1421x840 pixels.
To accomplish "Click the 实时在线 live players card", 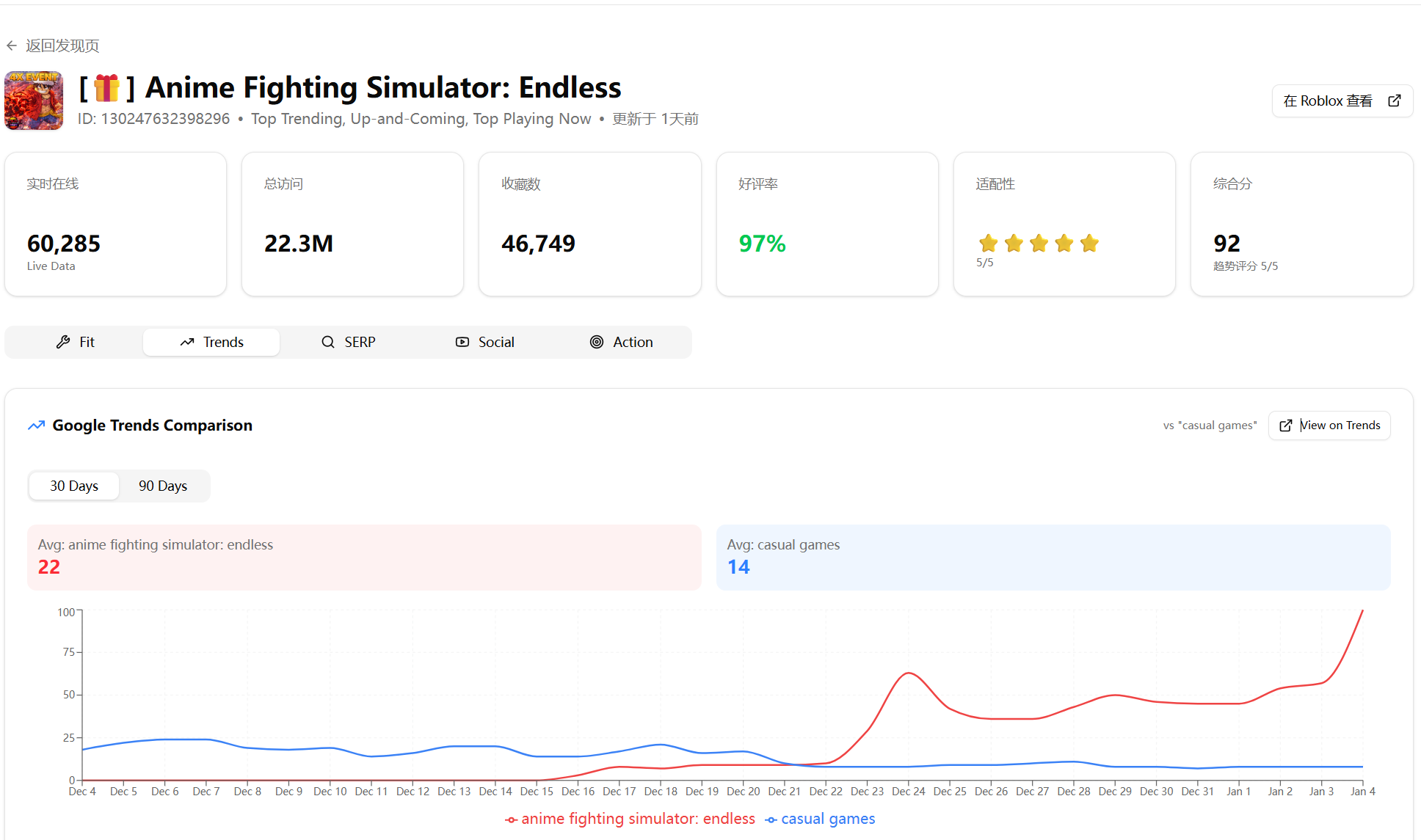I will (115, 224).
